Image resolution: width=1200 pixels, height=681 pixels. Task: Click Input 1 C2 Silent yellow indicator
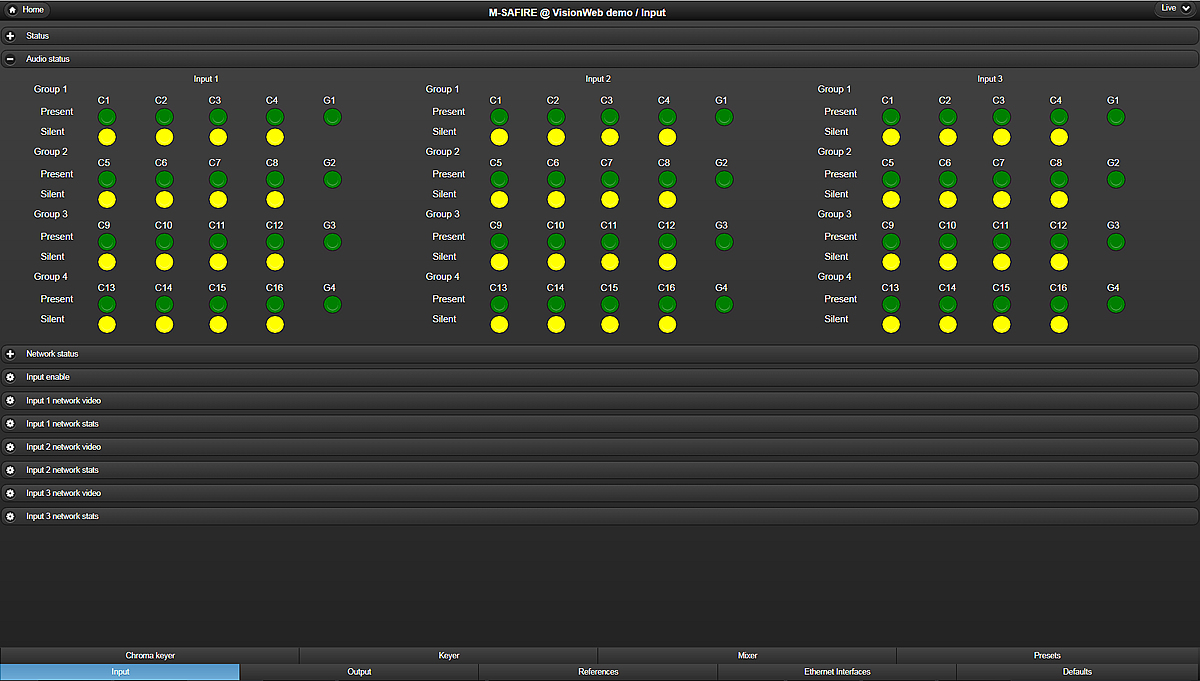(x=164, y=137)
